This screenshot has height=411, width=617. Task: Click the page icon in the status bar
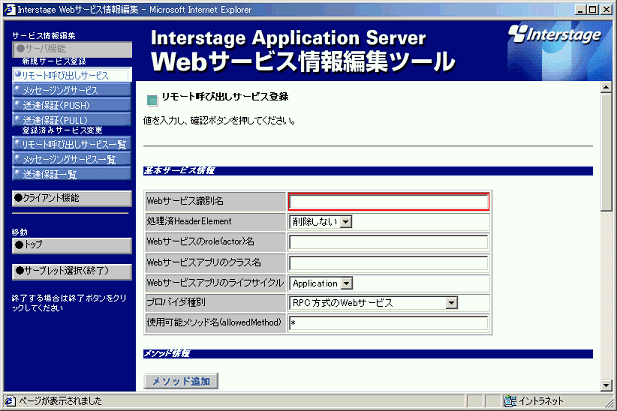click(10, 401)
